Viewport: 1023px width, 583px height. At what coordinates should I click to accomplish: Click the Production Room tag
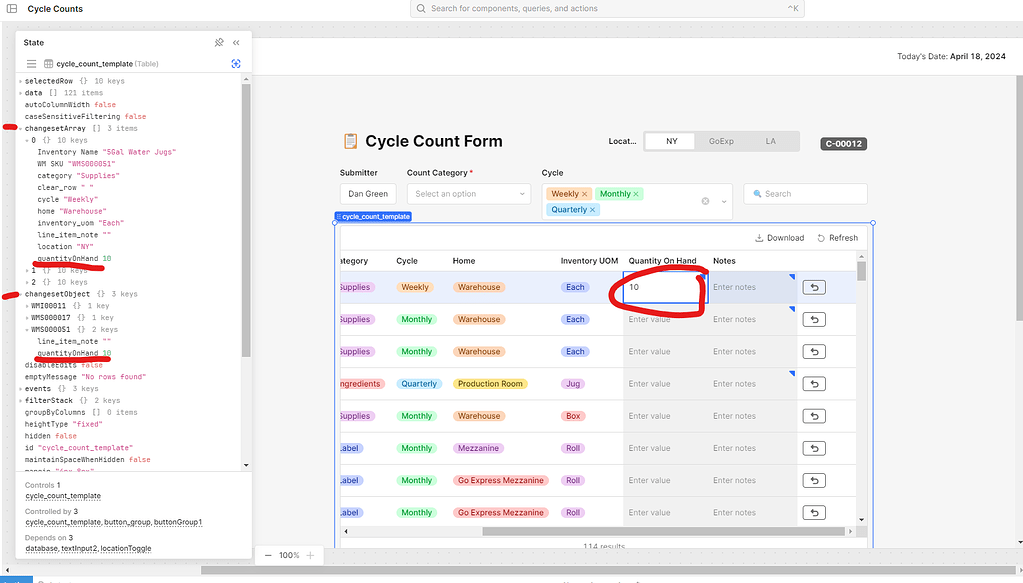coord(490,384)
